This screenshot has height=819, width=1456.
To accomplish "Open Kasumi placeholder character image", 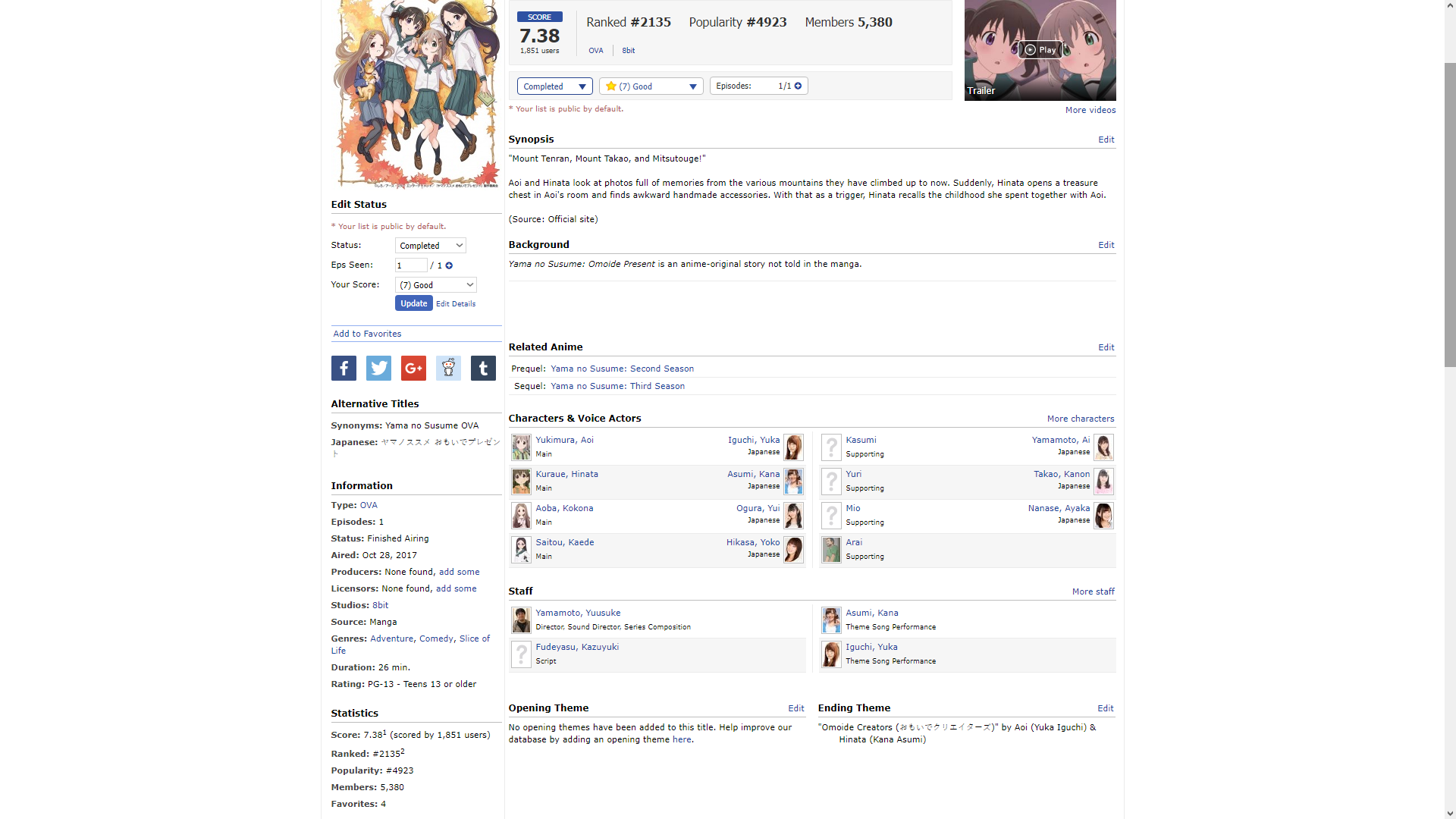I will coord(831,447).
